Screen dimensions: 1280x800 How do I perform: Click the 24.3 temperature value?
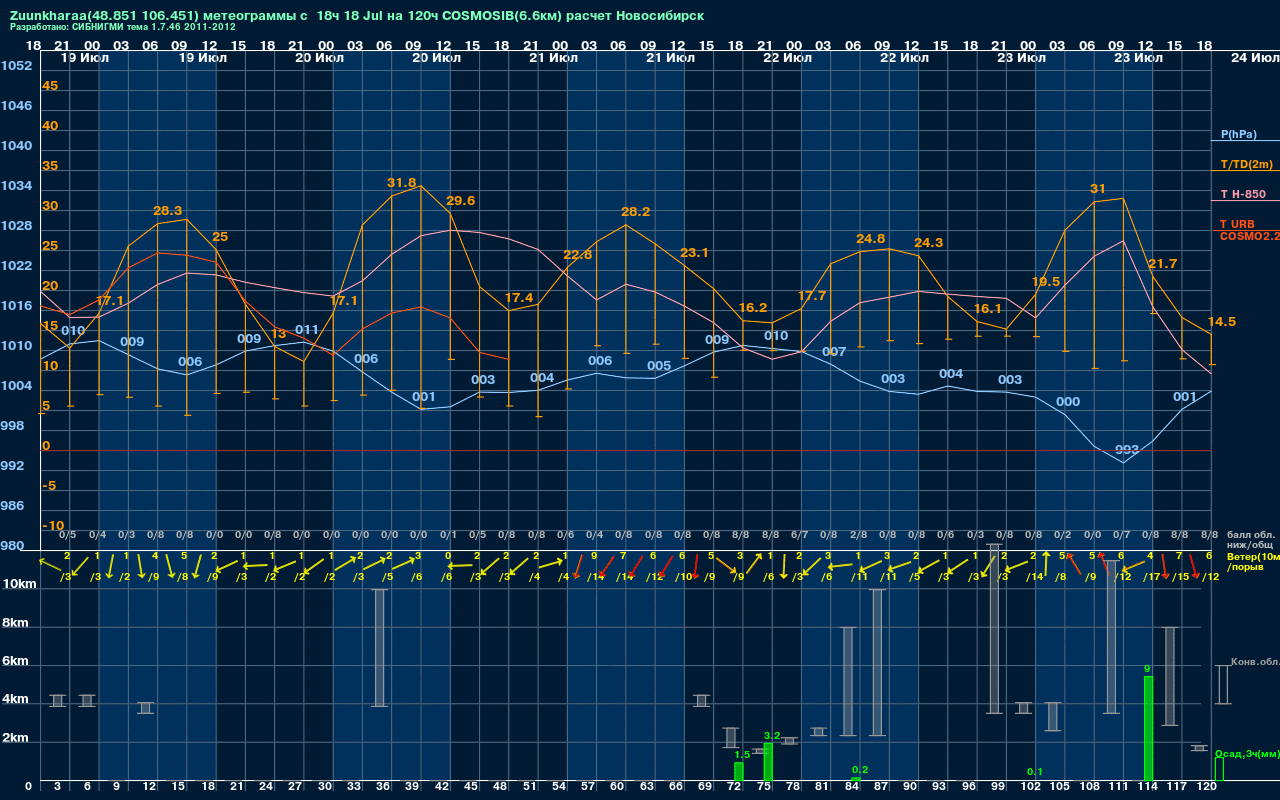click(929, 243)
